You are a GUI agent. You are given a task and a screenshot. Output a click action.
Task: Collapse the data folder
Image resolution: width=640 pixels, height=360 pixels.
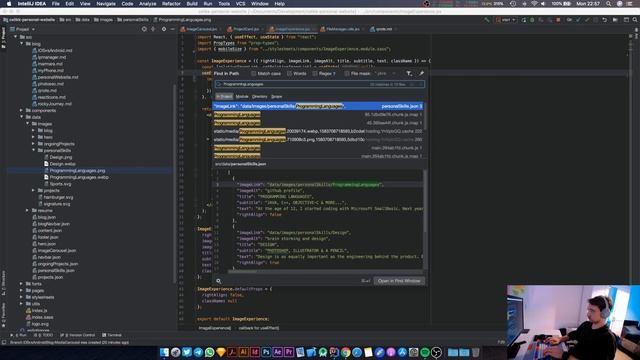coord(22,117)
